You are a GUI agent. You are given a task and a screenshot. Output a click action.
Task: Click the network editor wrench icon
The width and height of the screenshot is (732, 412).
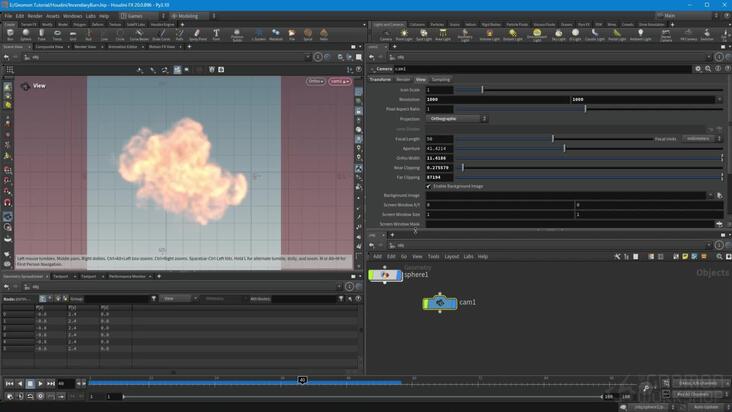617,257
